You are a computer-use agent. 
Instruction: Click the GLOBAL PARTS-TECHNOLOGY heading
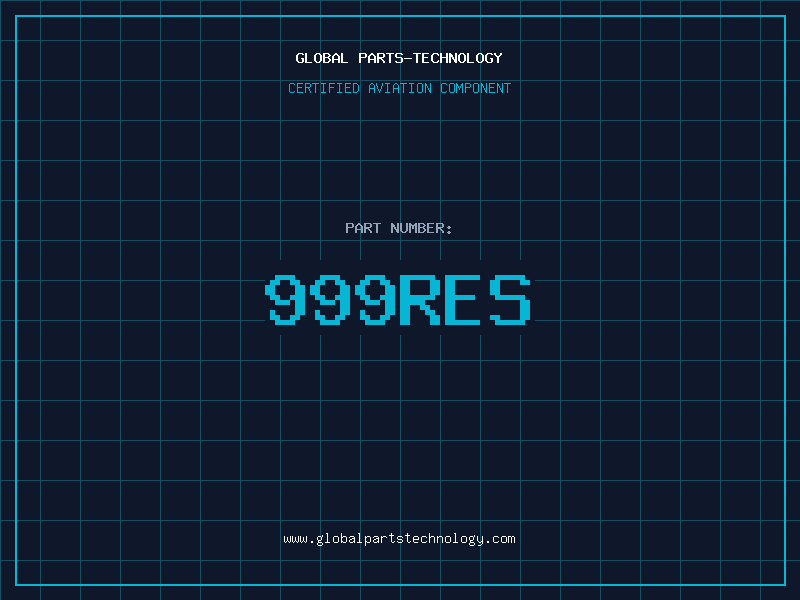(x=399, y=58)
